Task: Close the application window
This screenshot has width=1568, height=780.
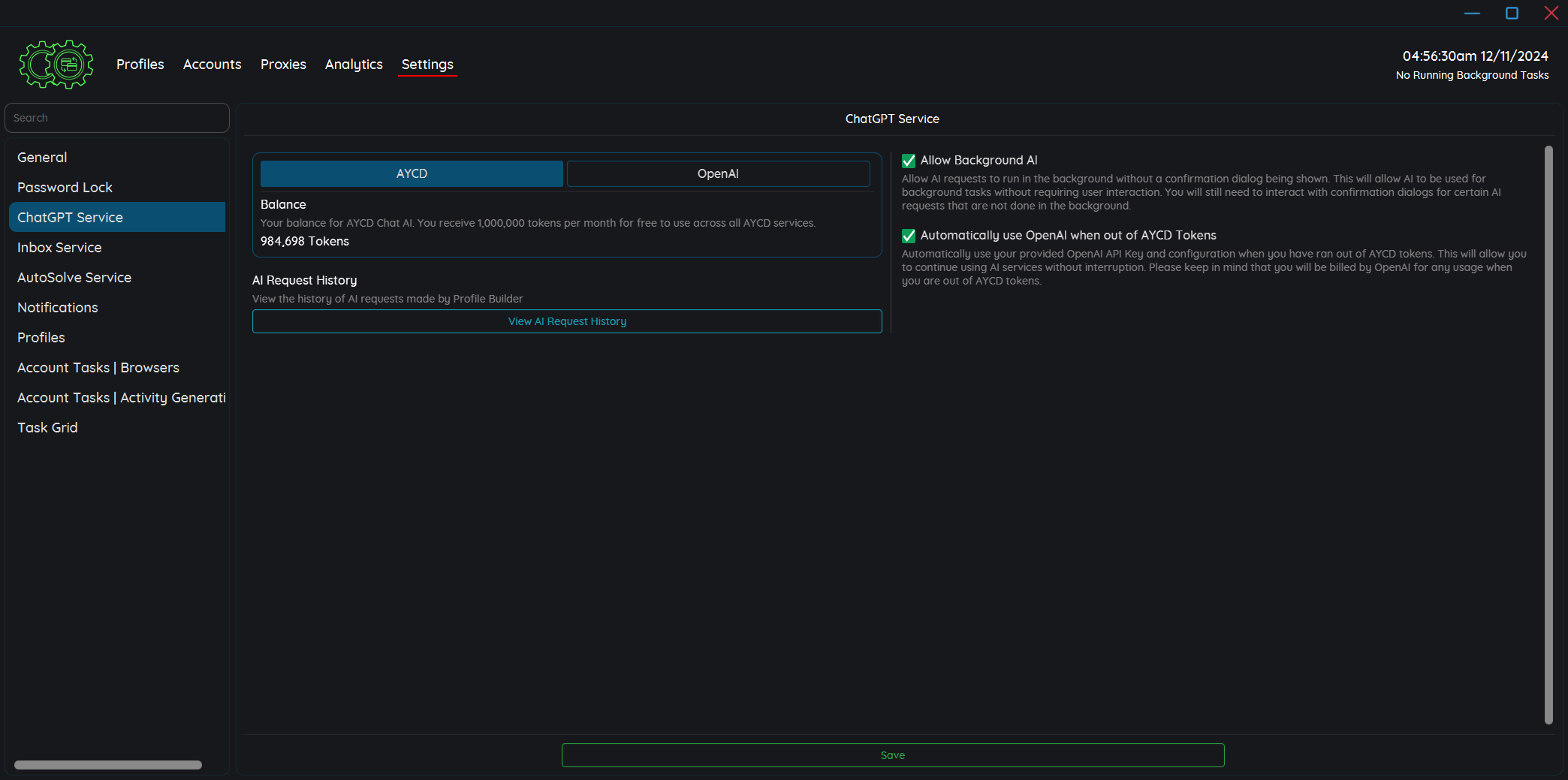Action: [1551, 13]
